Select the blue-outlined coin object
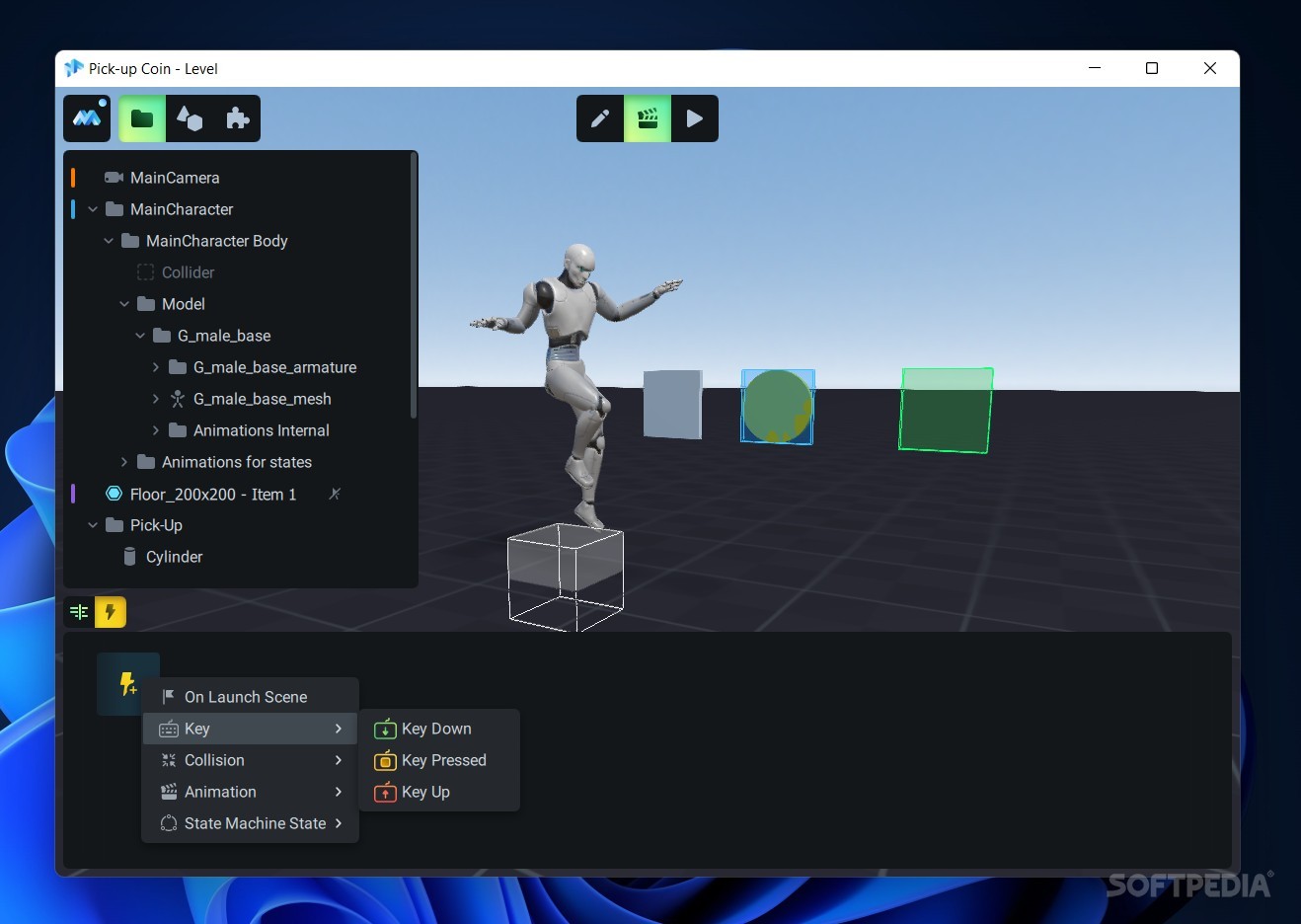 [x=778, y=407]
